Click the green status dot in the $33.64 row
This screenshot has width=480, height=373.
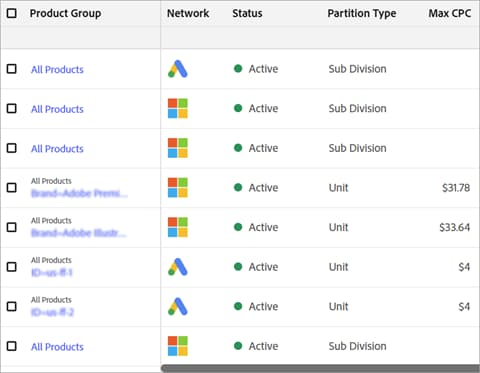tap(238, 227)
